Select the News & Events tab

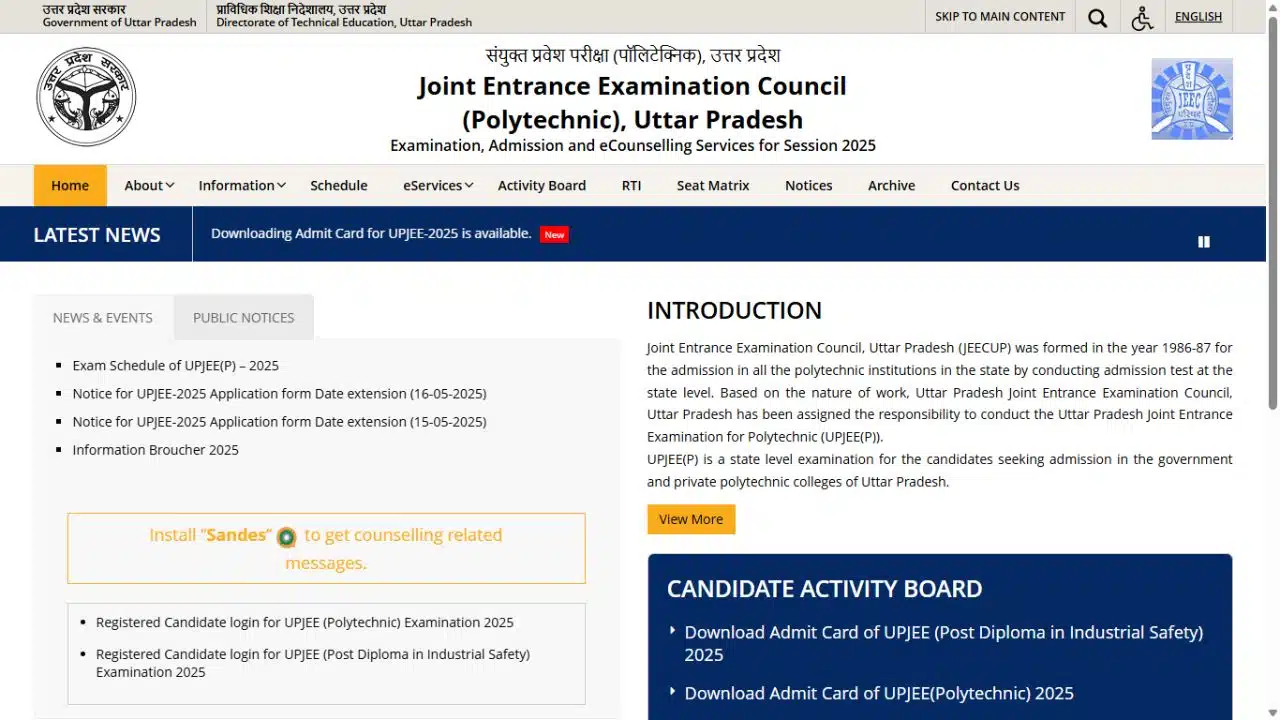(x=103, y=317)
